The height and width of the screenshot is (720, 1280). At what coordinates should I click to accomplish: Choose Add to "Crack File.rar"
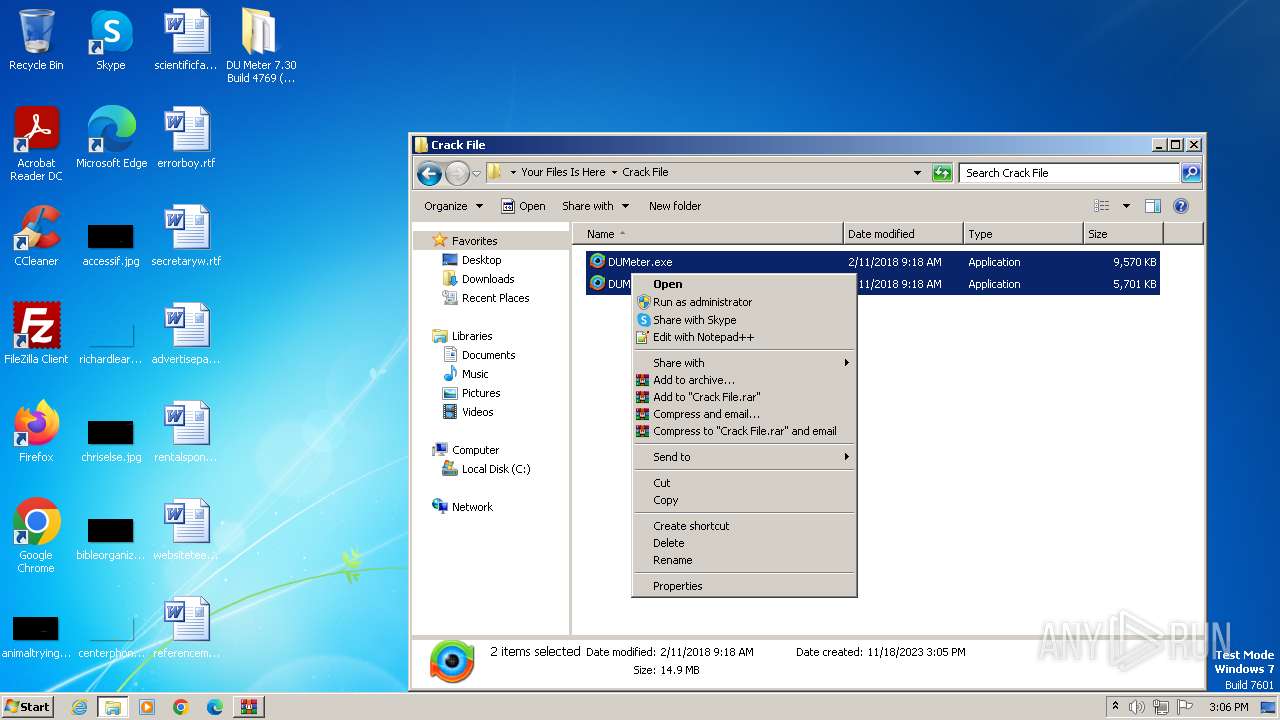[x=745, y=397]
